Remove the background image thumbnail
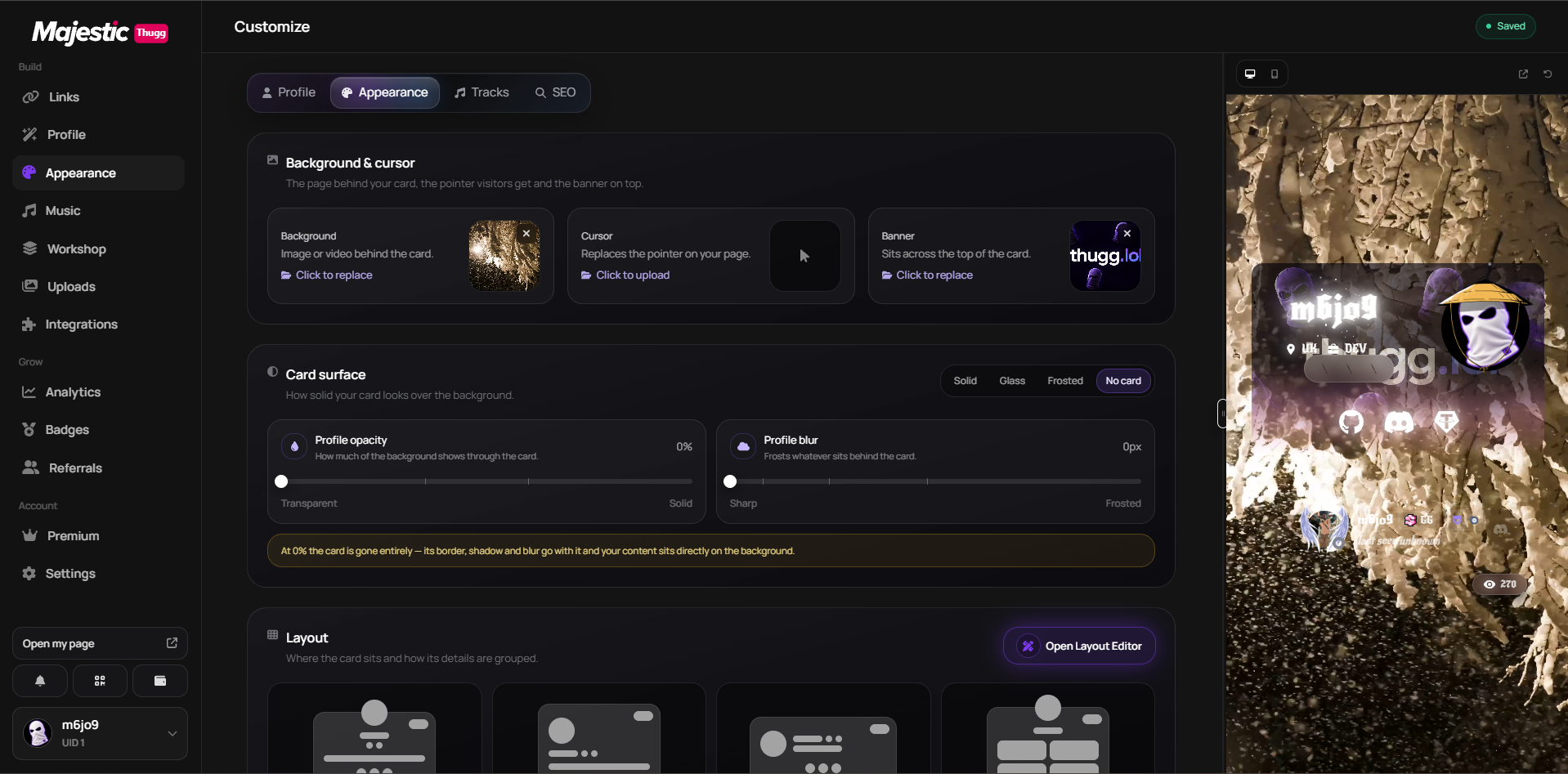Screen dimensions: 1568x774 [x=526, y=234]
